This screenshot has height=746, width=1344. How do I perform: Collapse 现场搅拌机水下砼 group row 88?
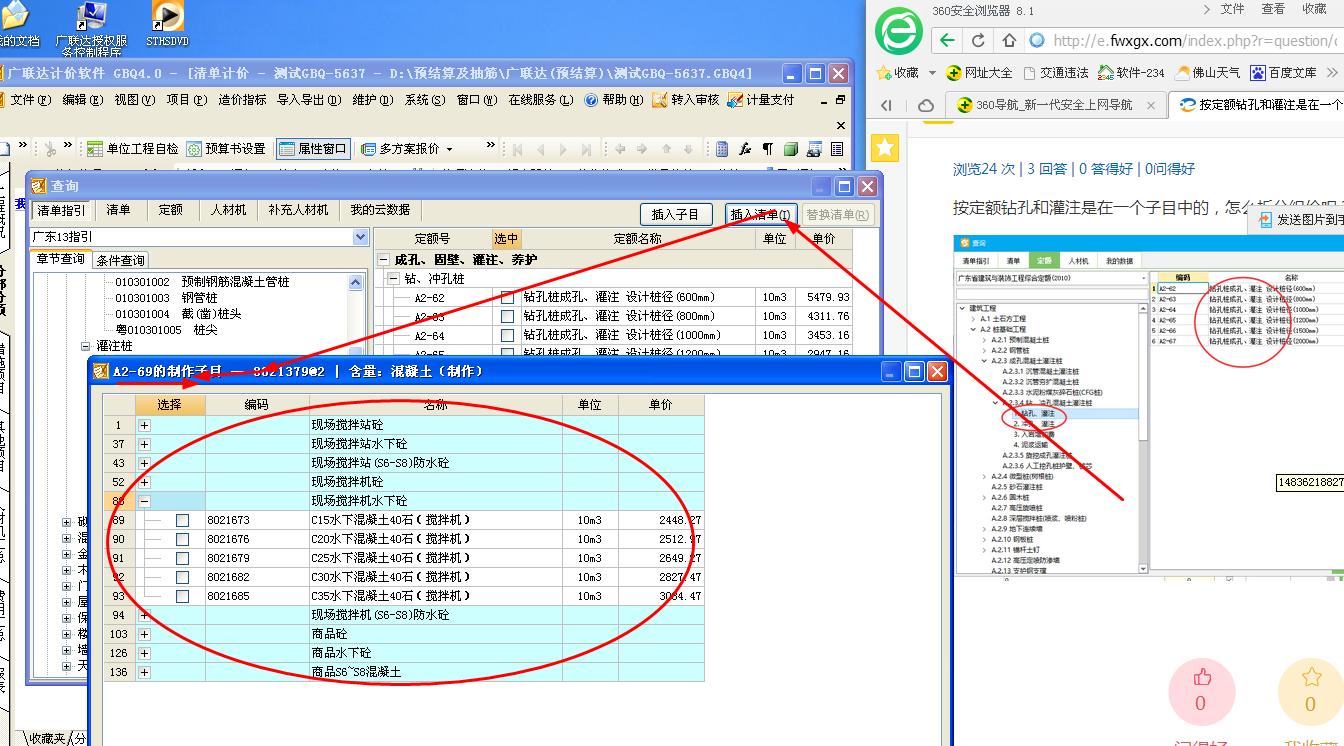point(144,501)
